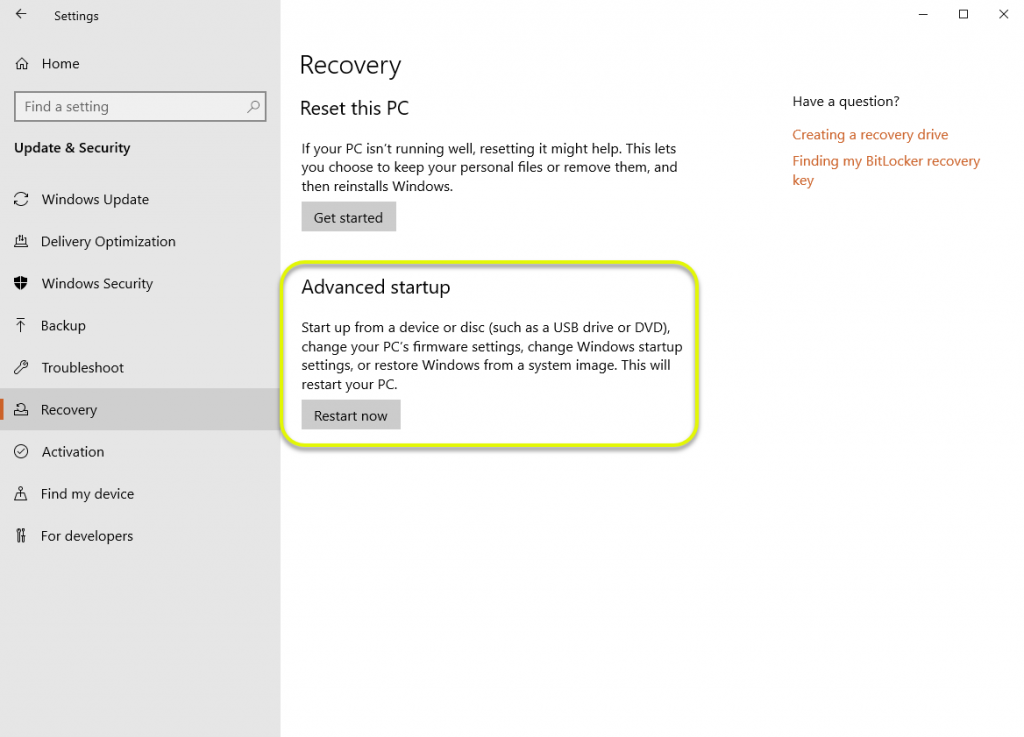This screenshot has height=737, width=1024.
Task: Open Finding my BitLocker recovery key link
Action: tap(886, 170)
